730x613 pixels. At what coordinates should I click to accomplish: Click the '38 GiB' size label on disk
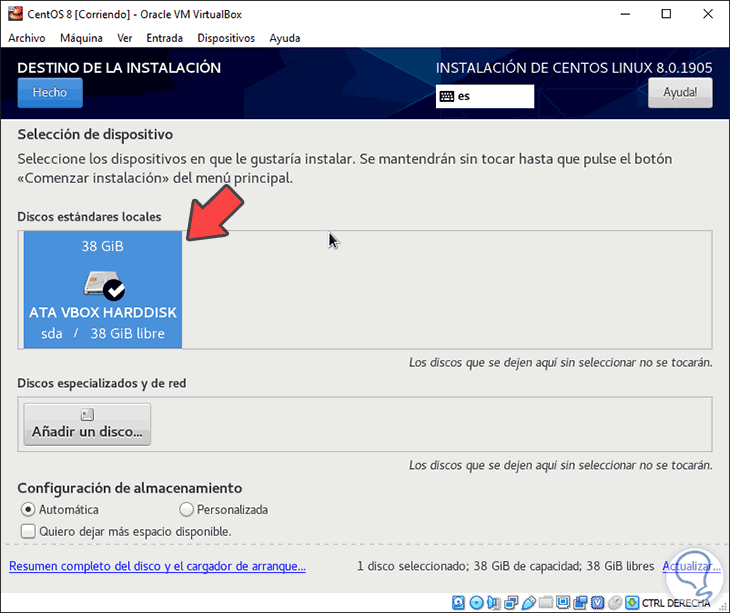tap(102, 246)
